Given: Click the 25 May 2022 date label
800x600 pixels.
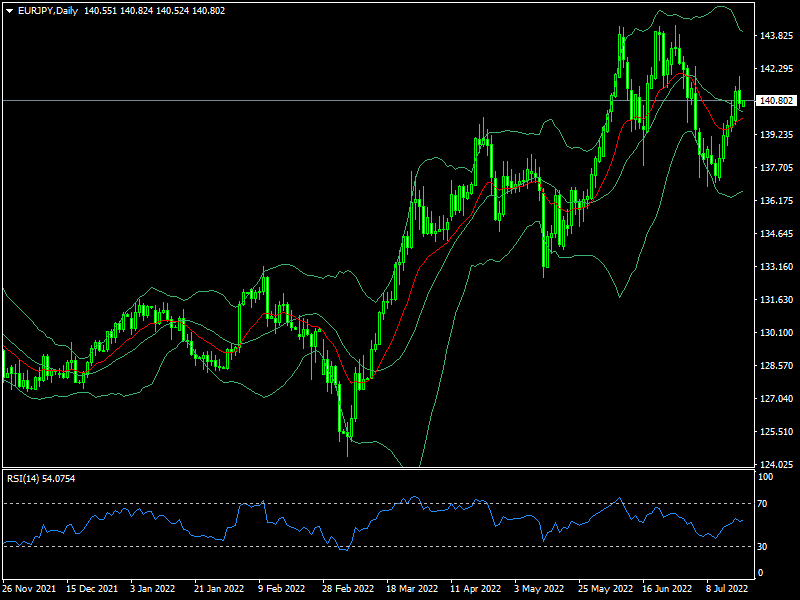Looking at the screenshot, I should click(604, 589).
